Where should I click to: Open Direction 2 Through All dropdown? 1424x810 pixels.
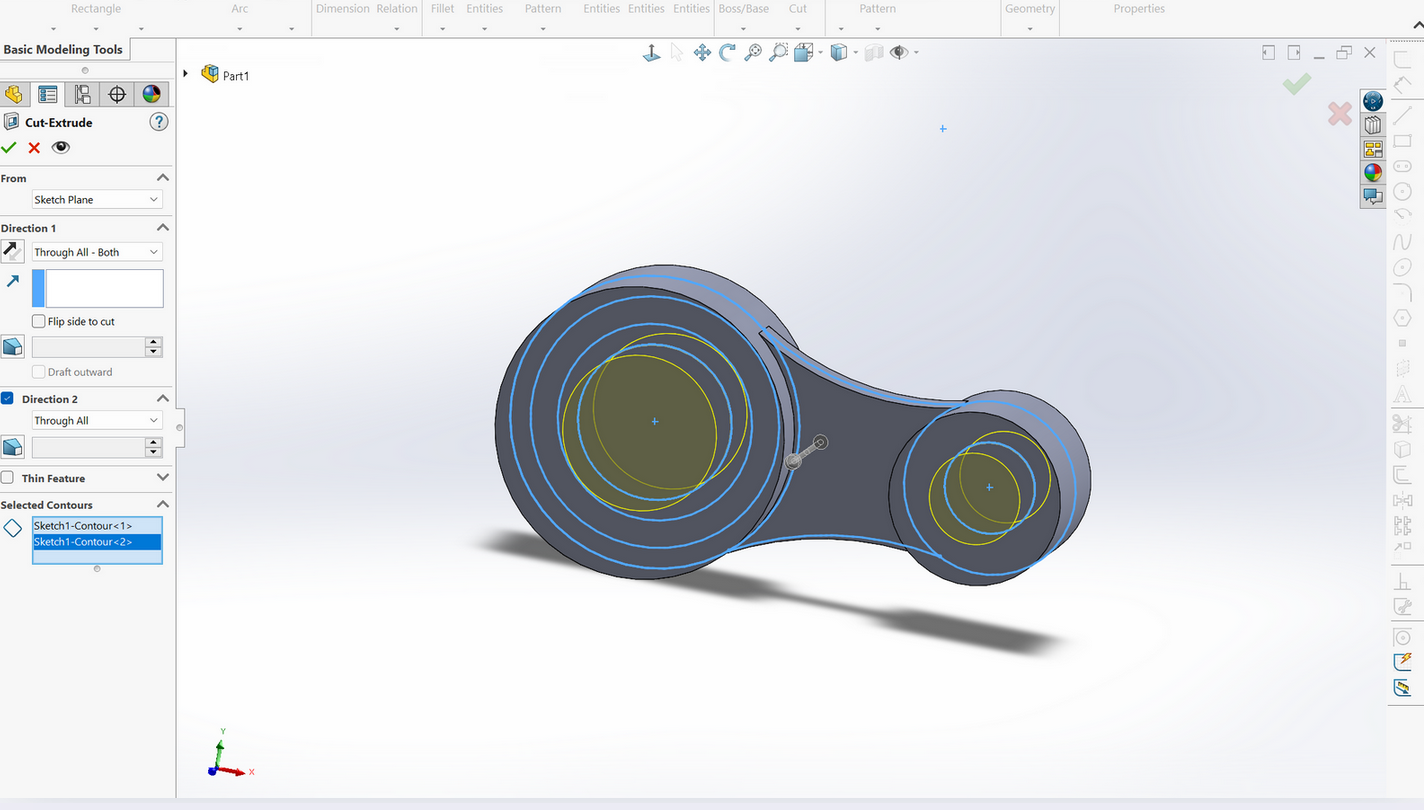(97, 421)
